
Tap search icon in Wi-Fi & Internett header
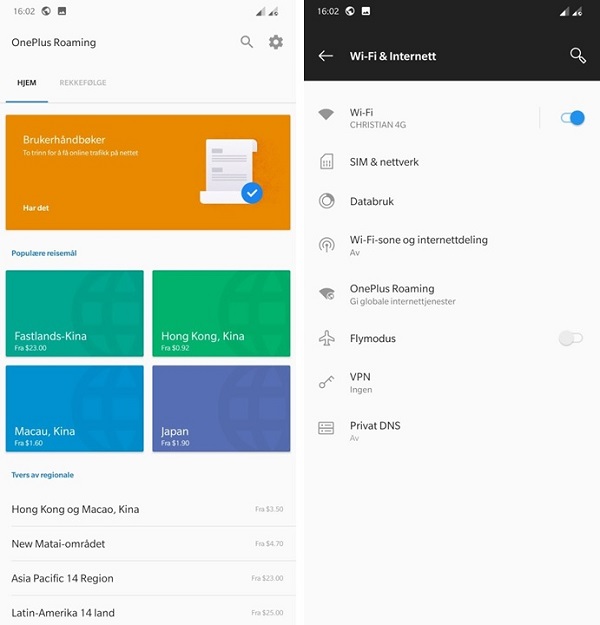point(577,56)
